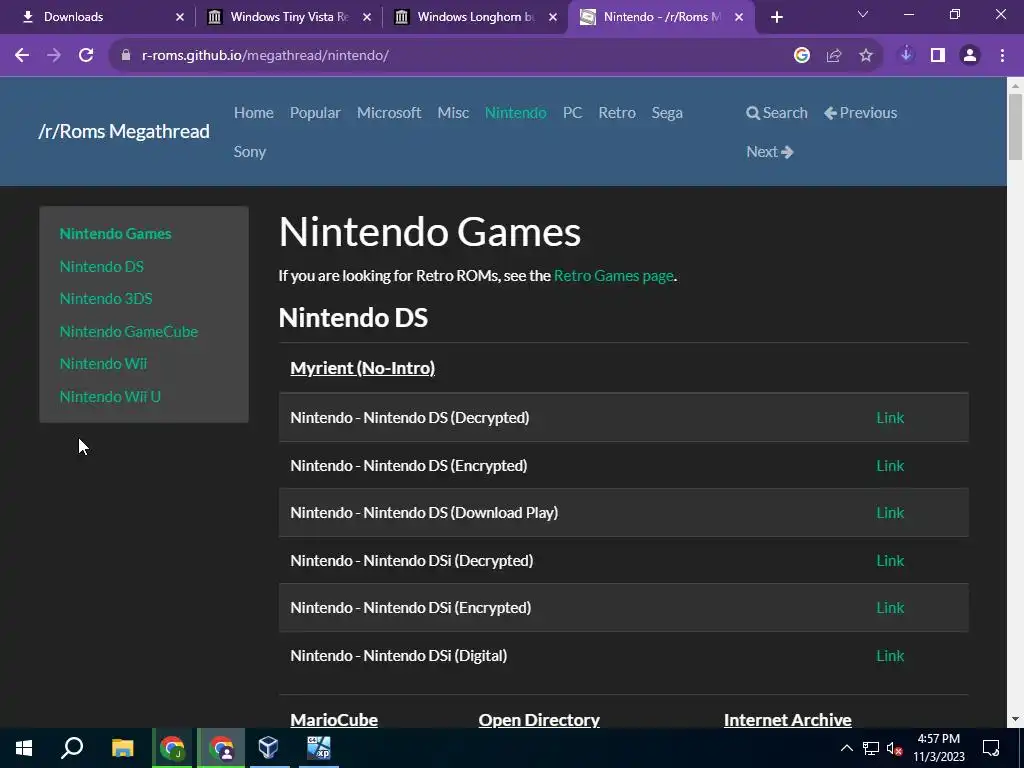Click the page vertical scrollbar thumb

(1016, 126)
